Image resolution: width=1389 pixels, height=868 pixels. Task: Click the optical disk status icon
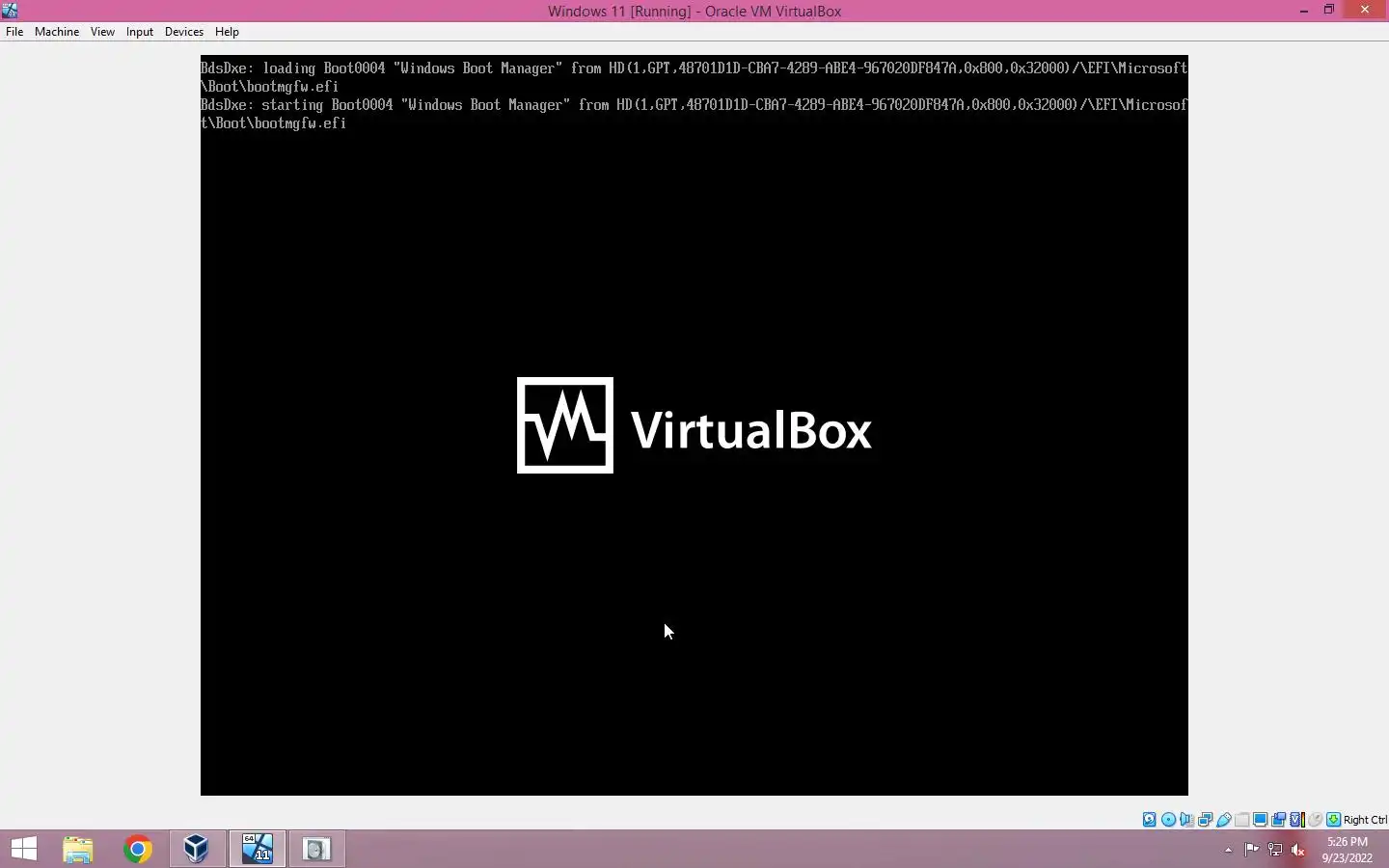(1168, 820)
